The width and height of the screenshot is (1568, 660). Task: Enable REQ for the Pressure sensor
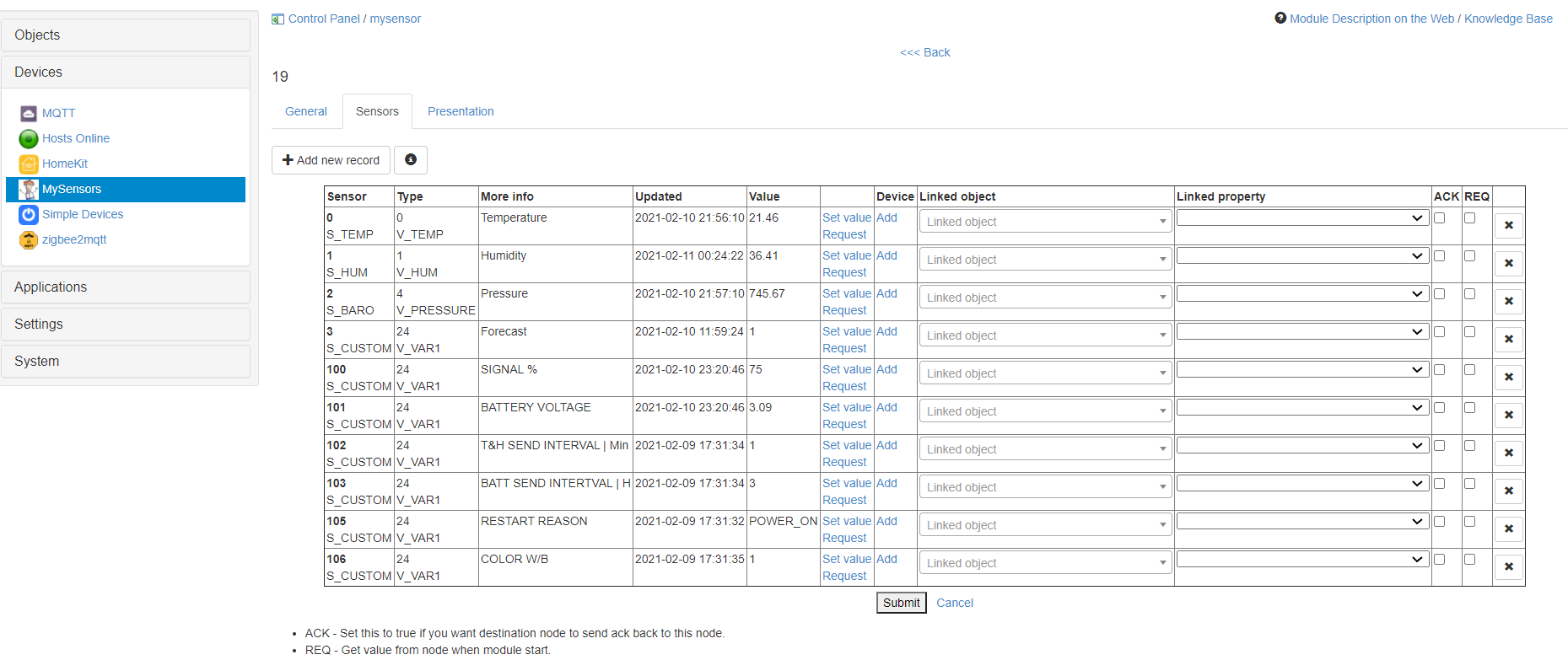click(x=1470, y=294)
